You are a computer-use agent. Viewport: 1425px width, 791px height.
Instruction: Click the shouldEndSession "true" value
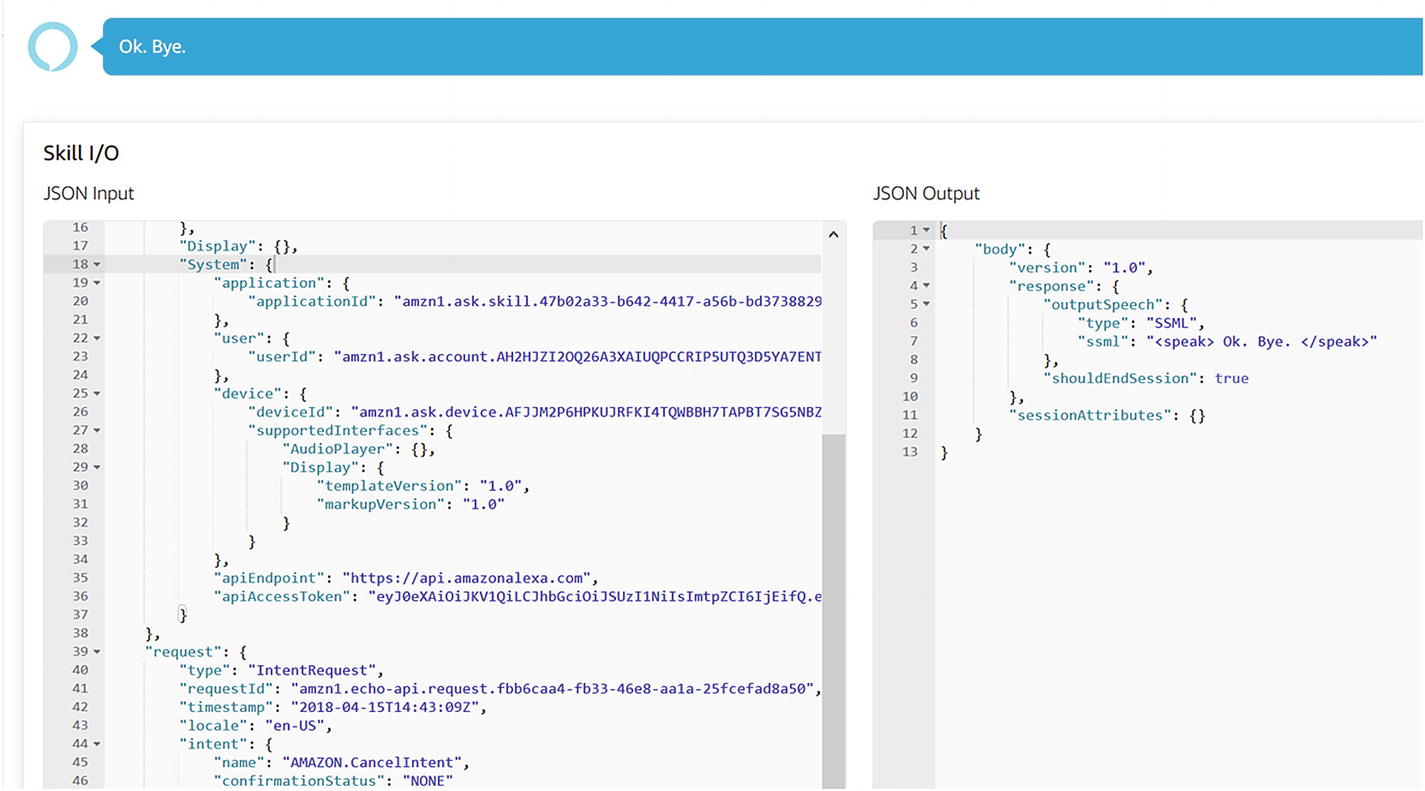[x=1231, y=378]
